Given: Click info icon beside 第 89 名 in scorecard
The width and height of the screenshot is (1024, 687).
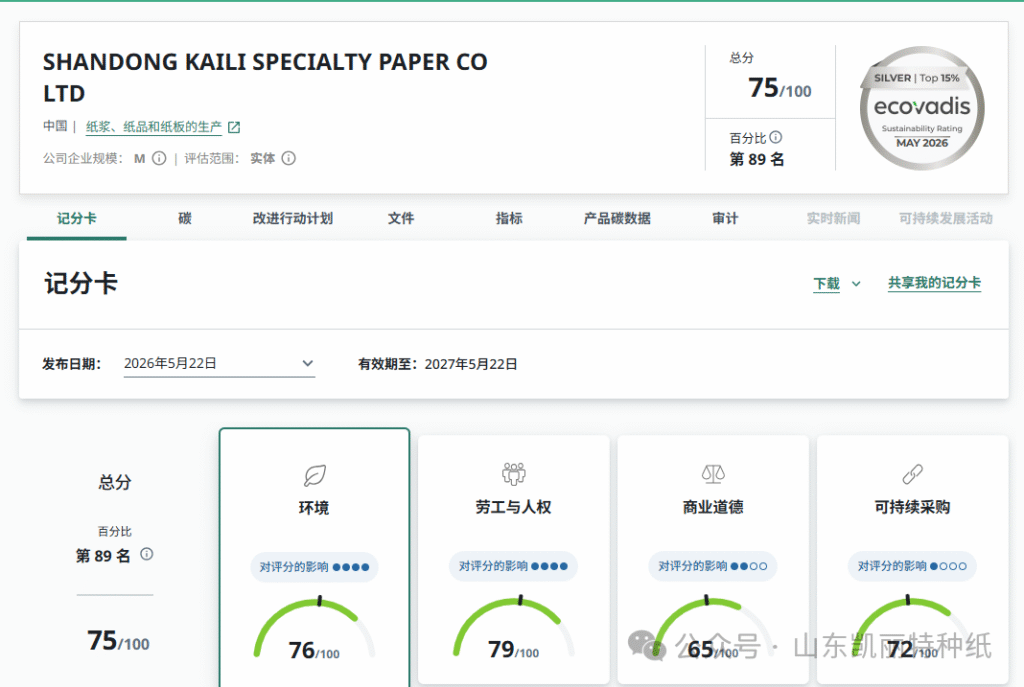Looking at the screenshot, I should pos(147,554).
